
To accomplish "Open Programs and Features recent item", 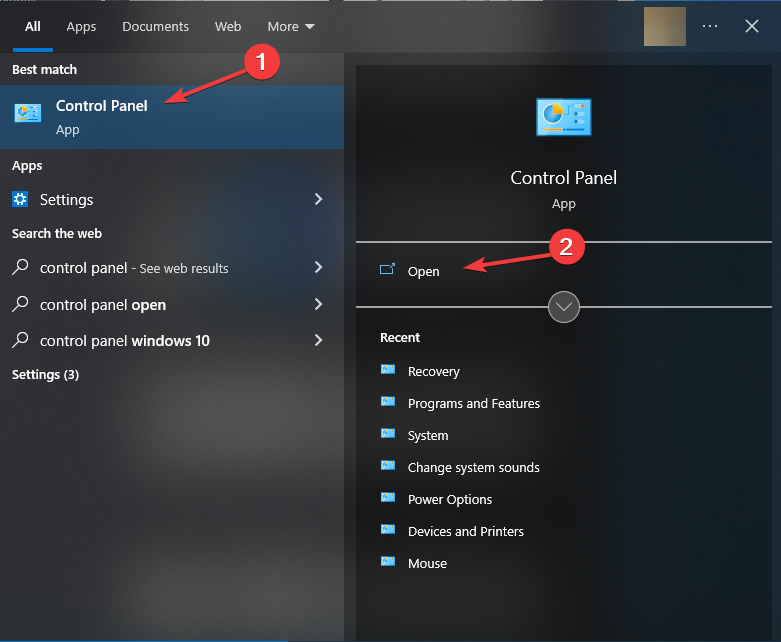I will [474, 403].
